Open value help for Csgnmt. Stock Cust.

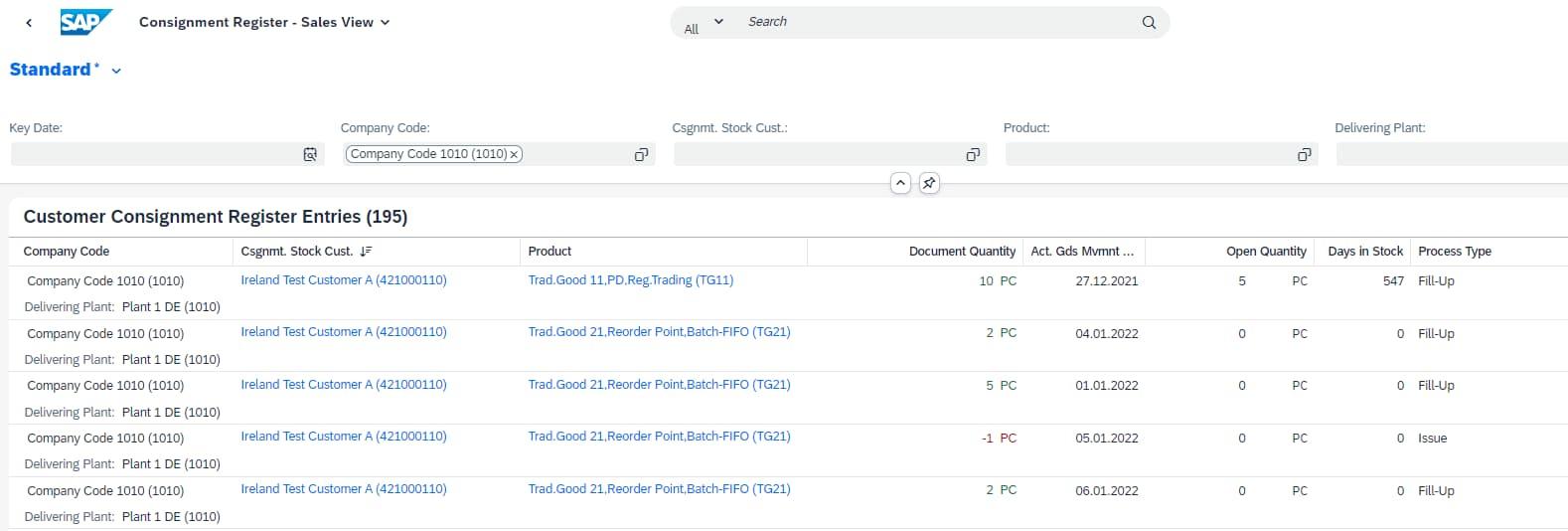click(973, 154)
